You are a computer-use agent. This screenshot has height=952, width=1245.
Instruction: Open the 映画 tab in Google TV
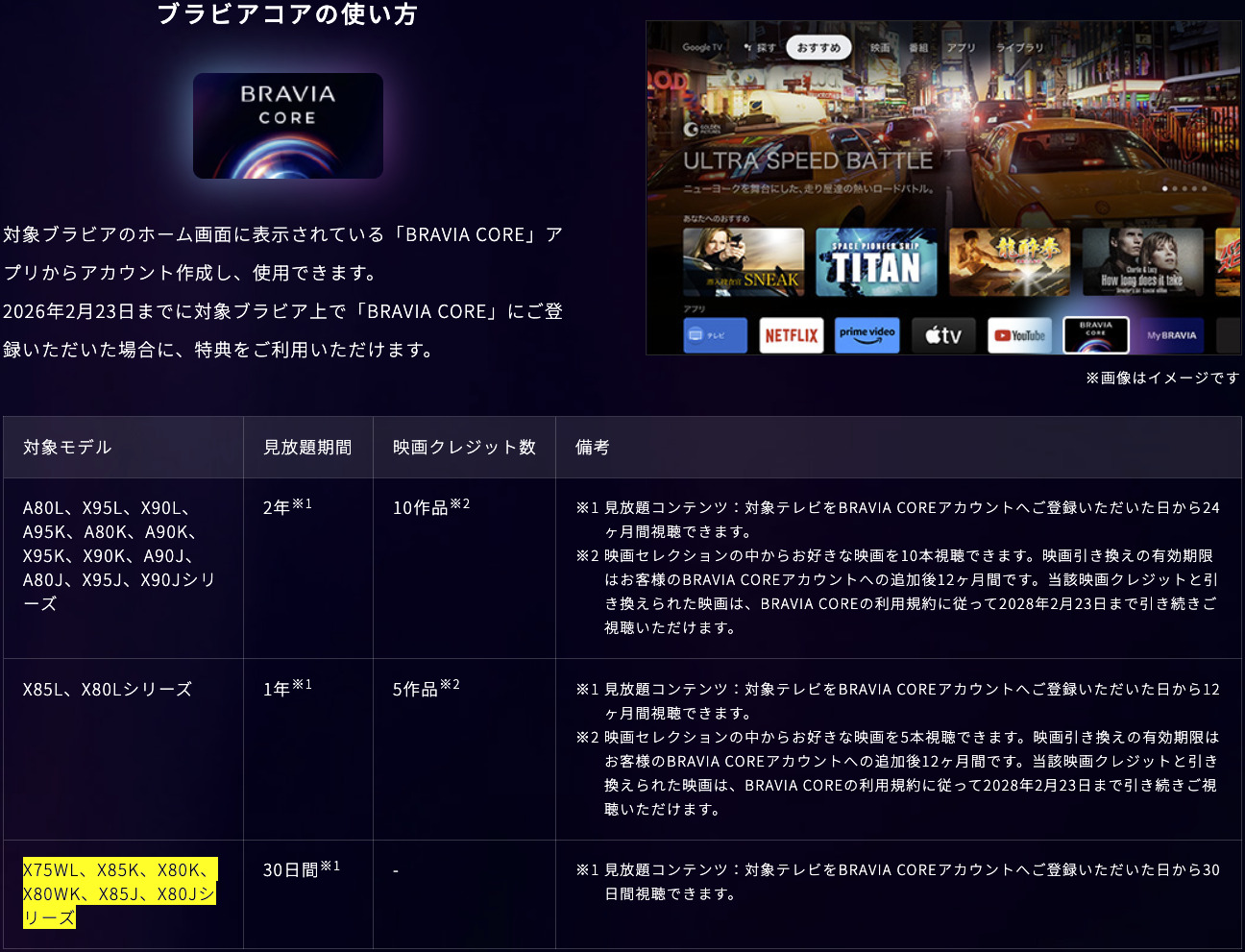(x=880, y=47)
